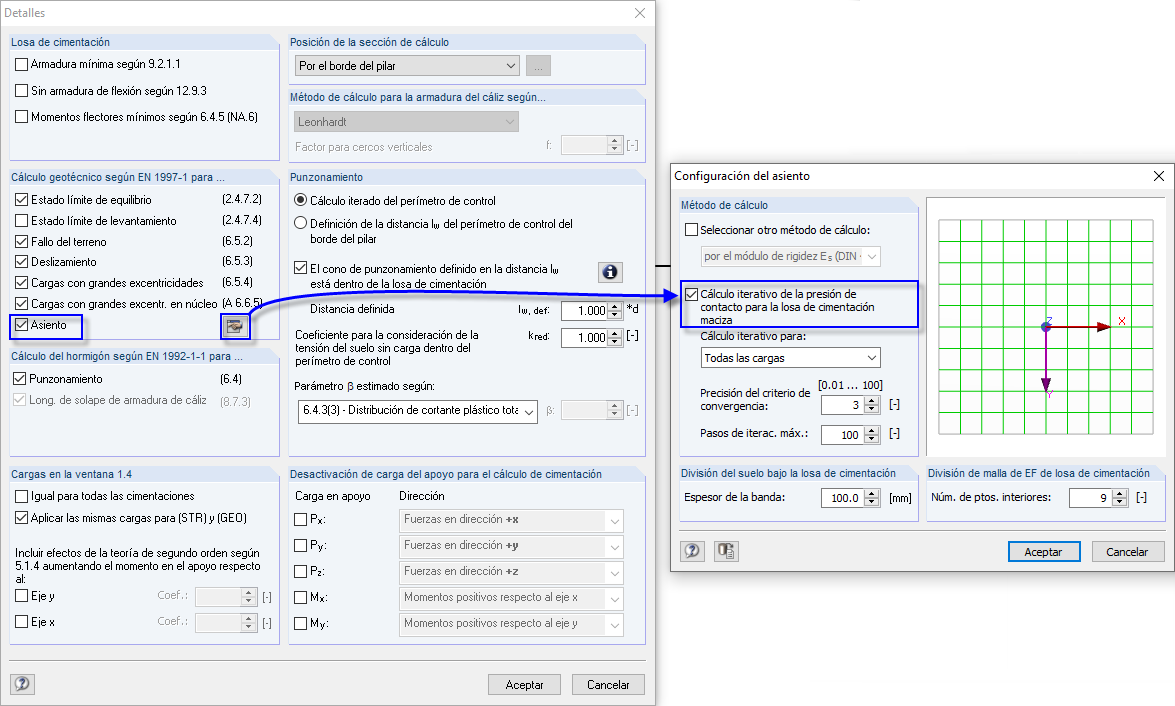1175x706 pixels.
Task: Increase Pasos de iterac. máx. with the stepper
Action: point(872,431)
